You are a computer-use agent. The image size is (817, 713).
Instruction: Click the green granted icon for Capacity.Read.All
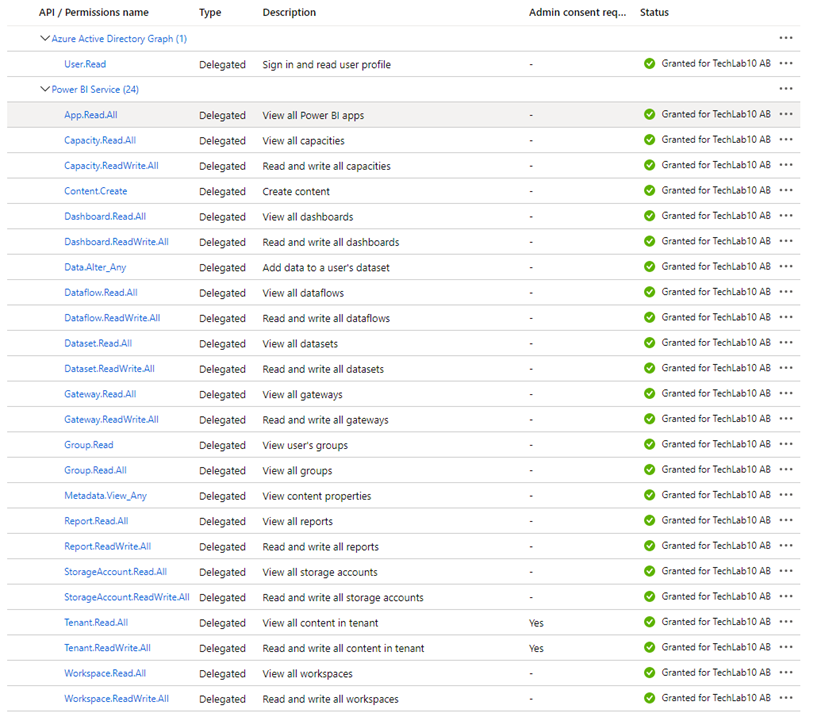[651, 140]
